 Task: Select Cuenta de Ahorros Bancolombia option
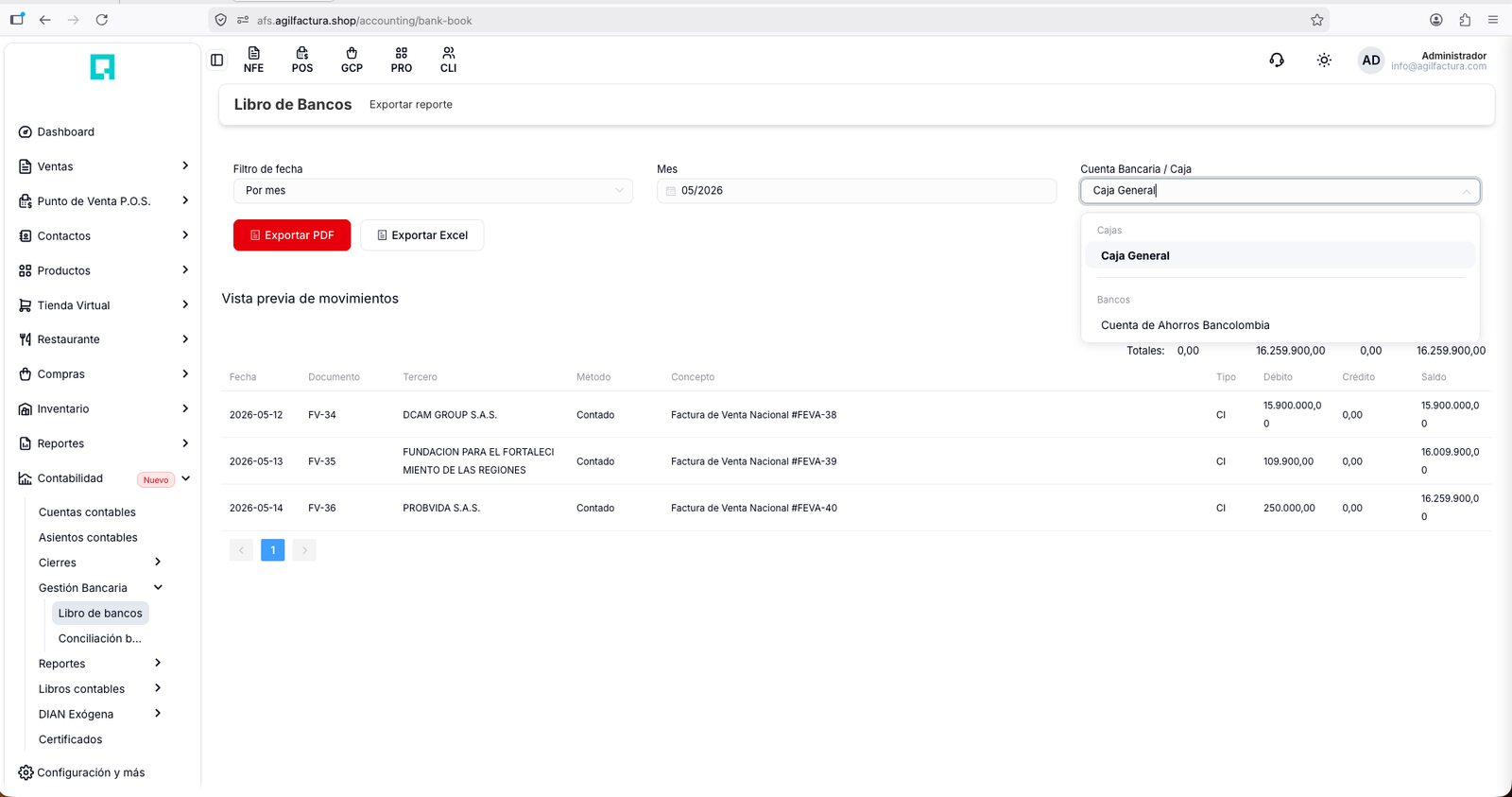pyautogui.click(x=1280, y=325)
